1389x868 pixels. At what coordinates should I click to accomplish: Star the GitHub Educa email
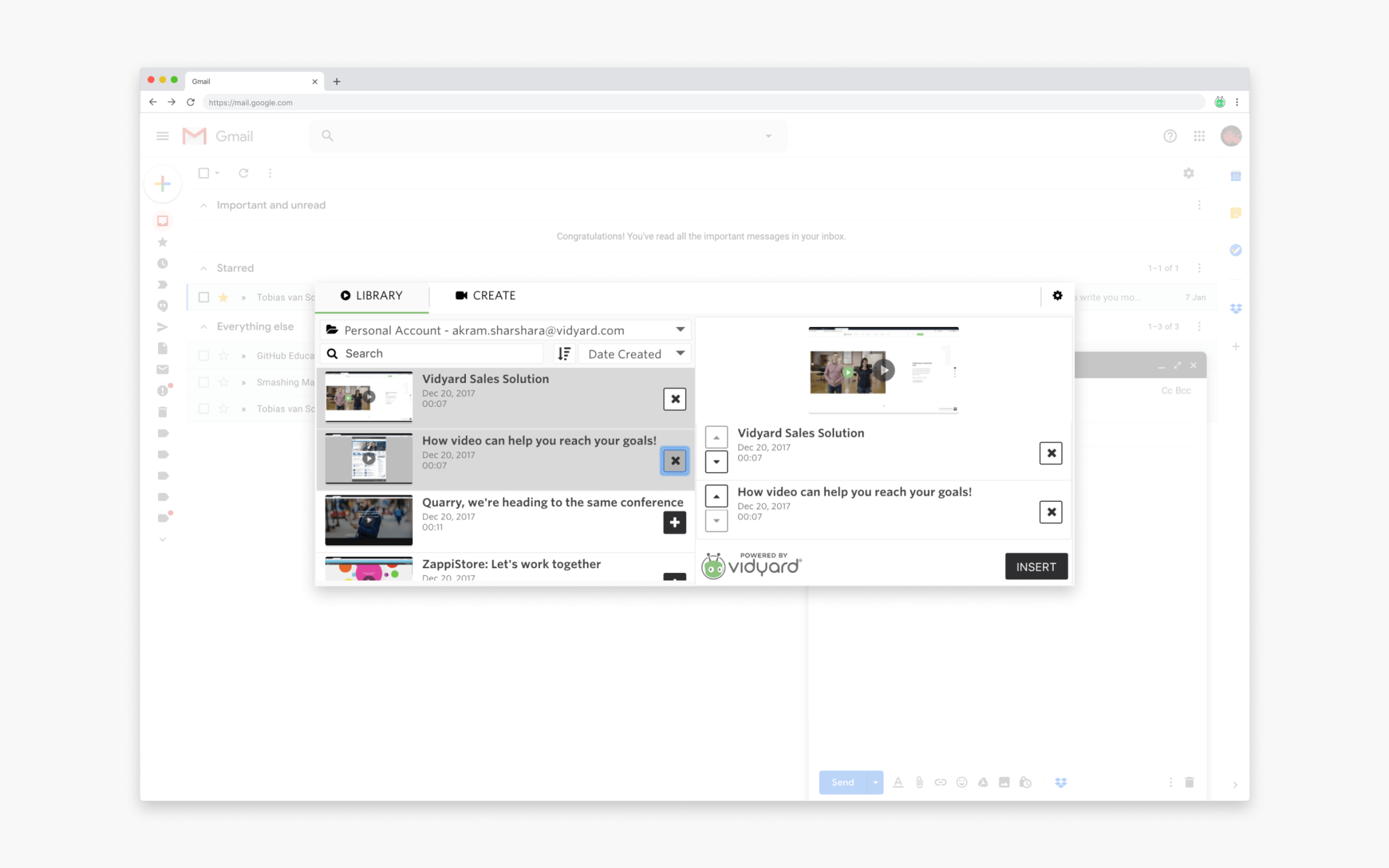tap(223, 355)
